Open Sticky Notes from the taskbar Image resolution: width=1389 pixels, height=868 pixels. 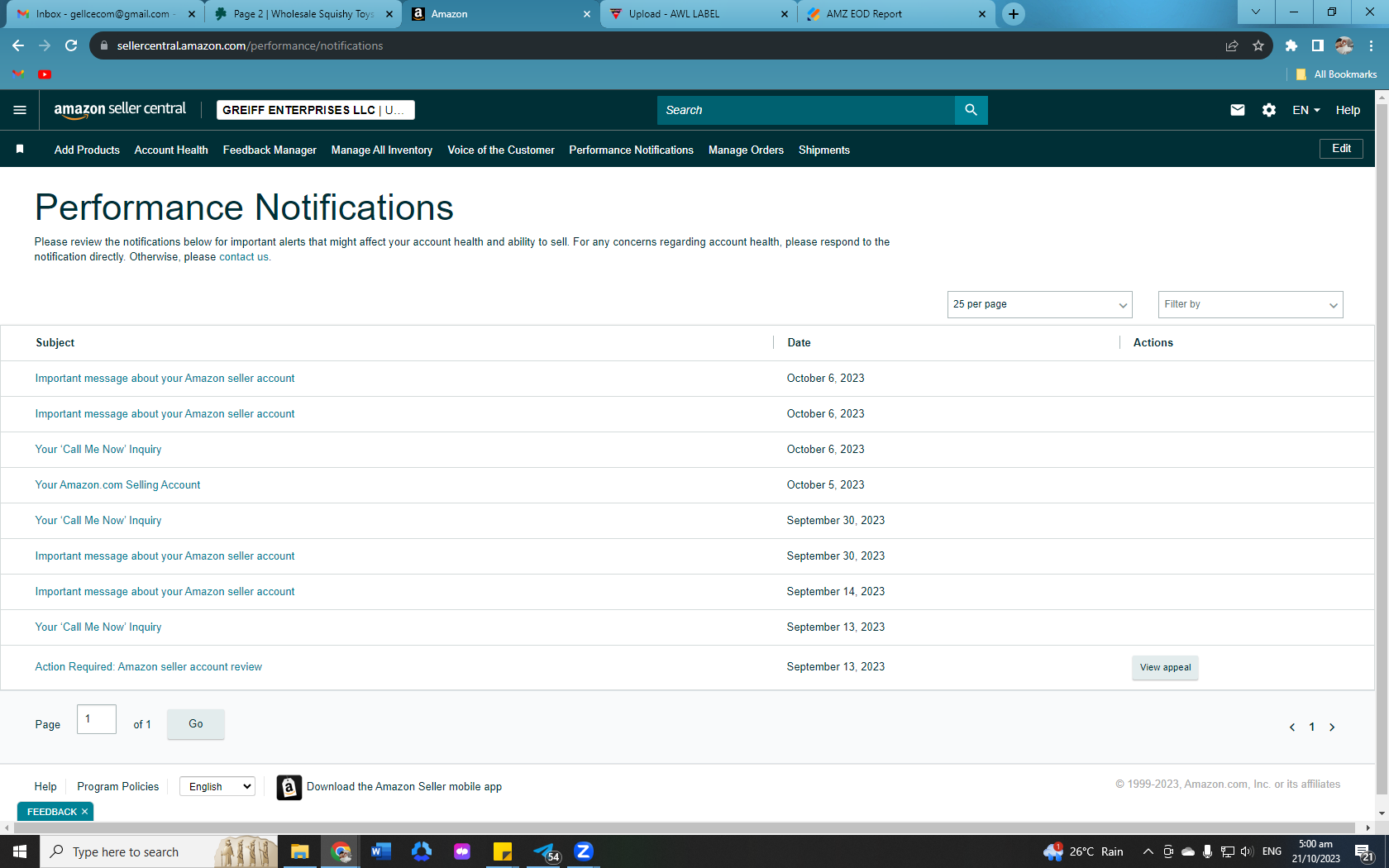point(502,851)
